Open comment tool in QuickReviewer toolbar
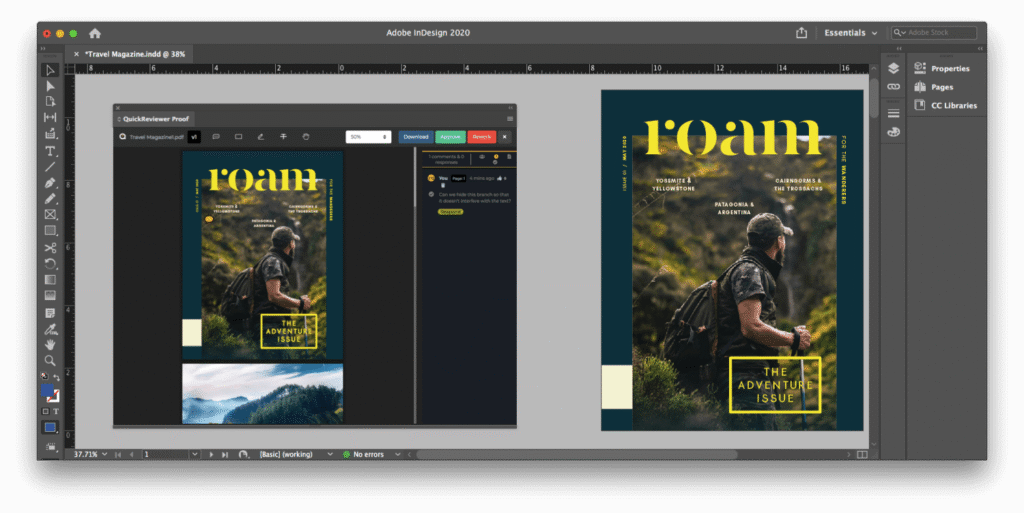 (216, 136)
